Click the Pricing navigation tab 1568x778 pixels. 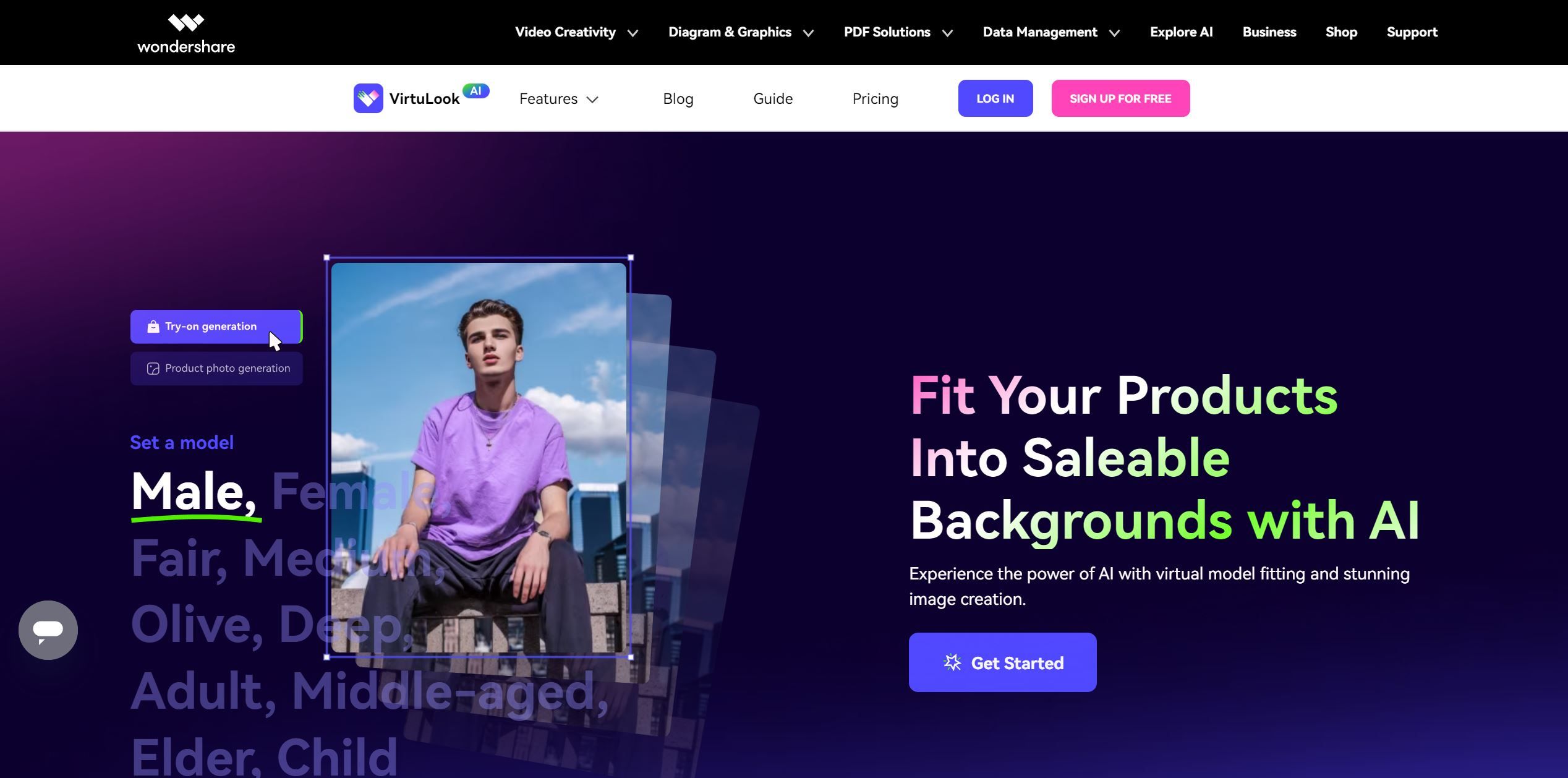(x=875, y=98)
